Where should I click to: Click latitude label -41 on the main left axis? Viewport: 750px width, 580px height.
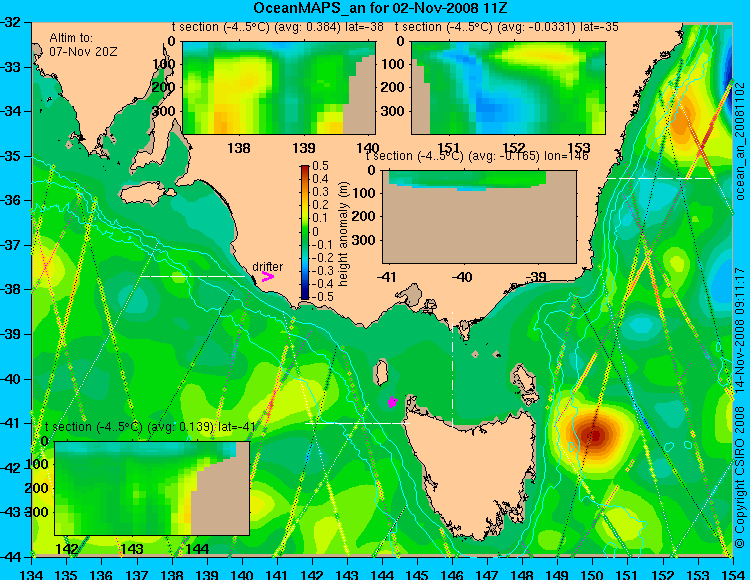click(x=11, y=423)
